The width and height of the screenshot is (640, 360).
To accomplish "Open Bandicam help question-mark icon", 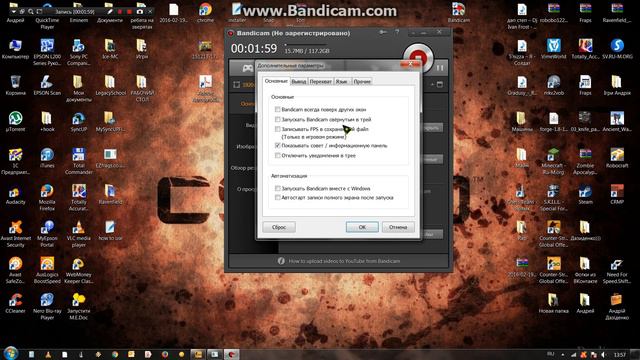I will [x=397, y=33].
